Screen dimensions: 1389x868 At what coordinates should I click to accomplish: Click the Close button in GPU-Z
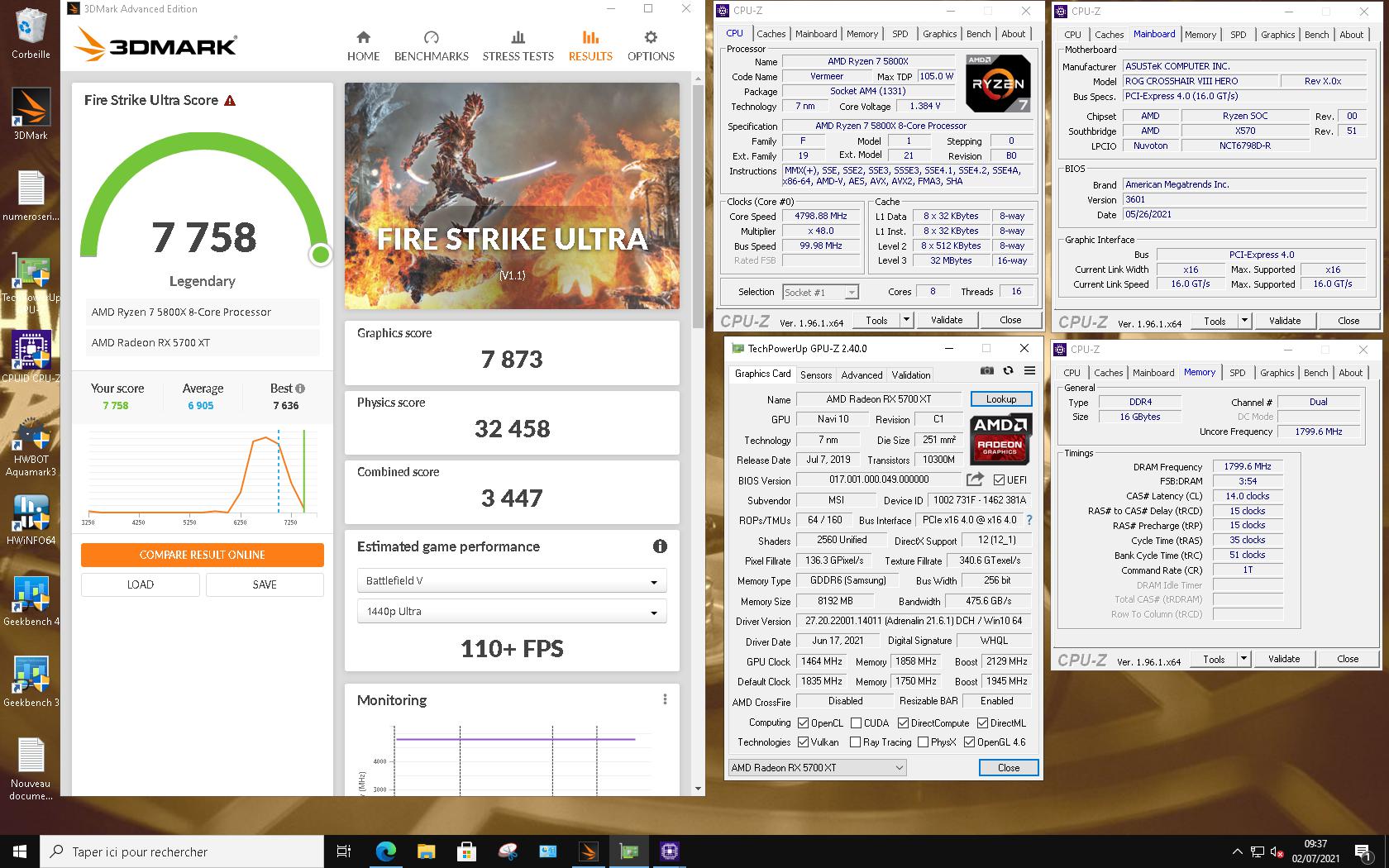[x=1009, y=768]
